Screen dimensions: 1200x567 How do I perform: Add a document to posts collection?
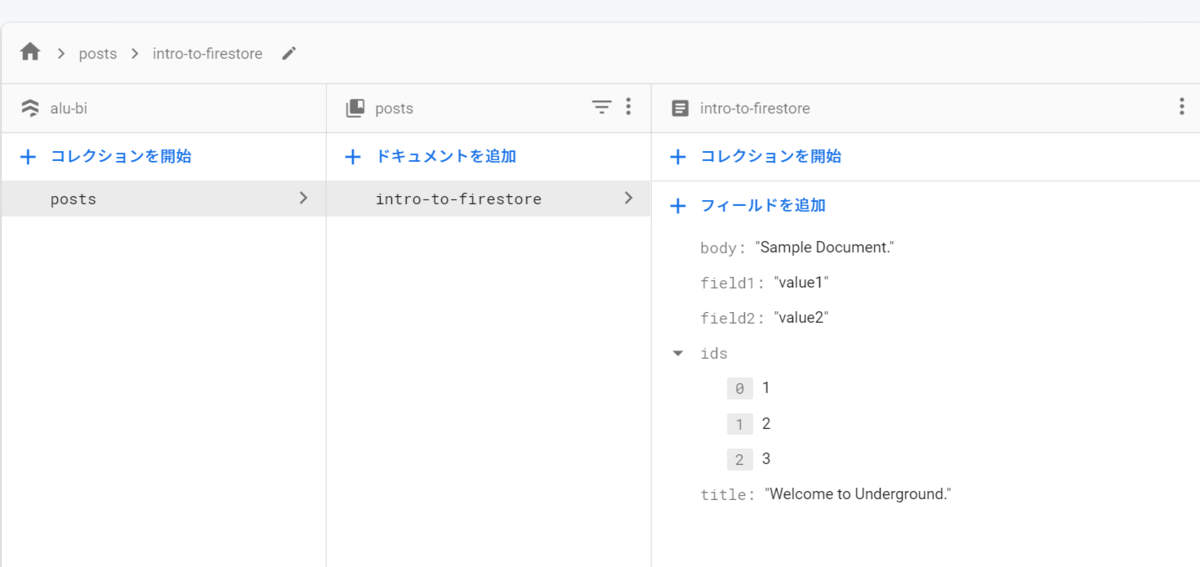tap(446, 157)
